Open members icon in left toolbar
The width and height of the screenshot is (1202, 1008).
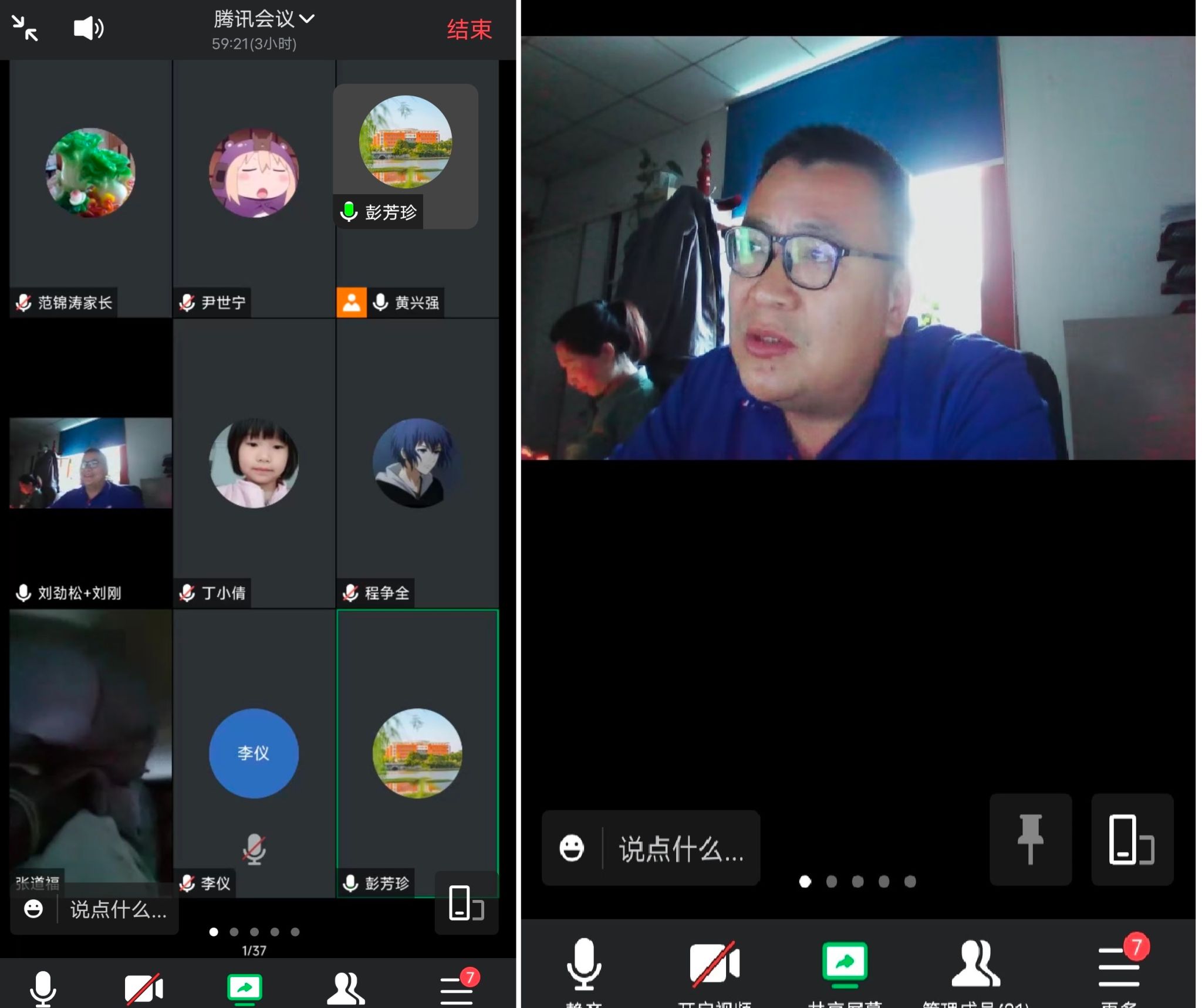click(x=345, y=989)
